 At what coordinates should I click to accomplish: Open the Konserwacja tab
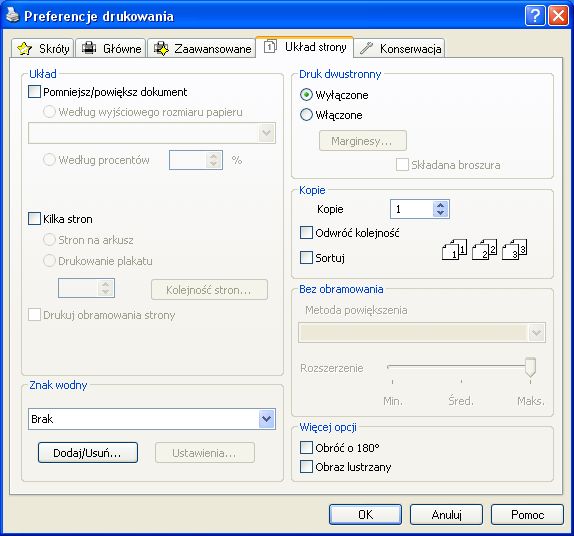point(400,48)
